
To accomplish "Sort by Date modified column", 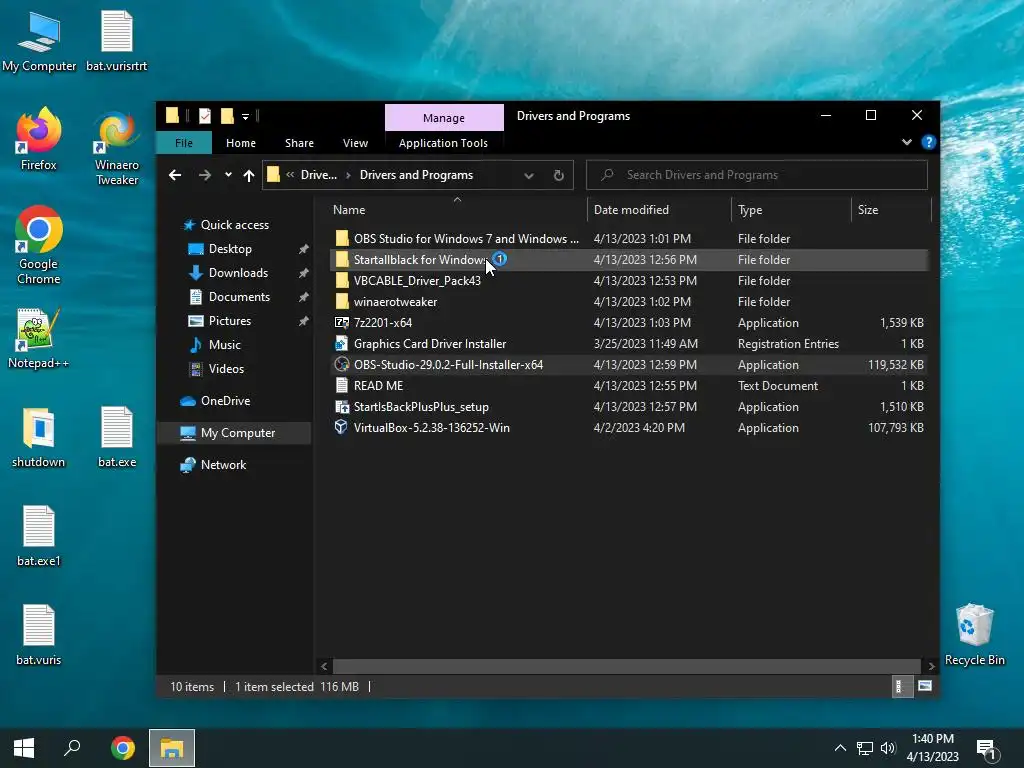I will 659,210.
